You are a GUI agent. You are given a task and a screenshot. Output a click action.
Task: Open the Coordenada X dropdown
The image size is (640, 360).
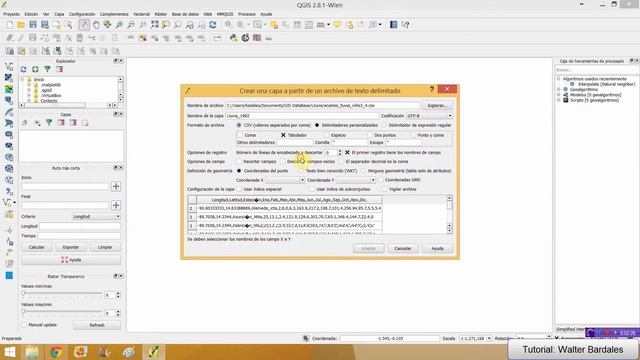coord(285,180)
